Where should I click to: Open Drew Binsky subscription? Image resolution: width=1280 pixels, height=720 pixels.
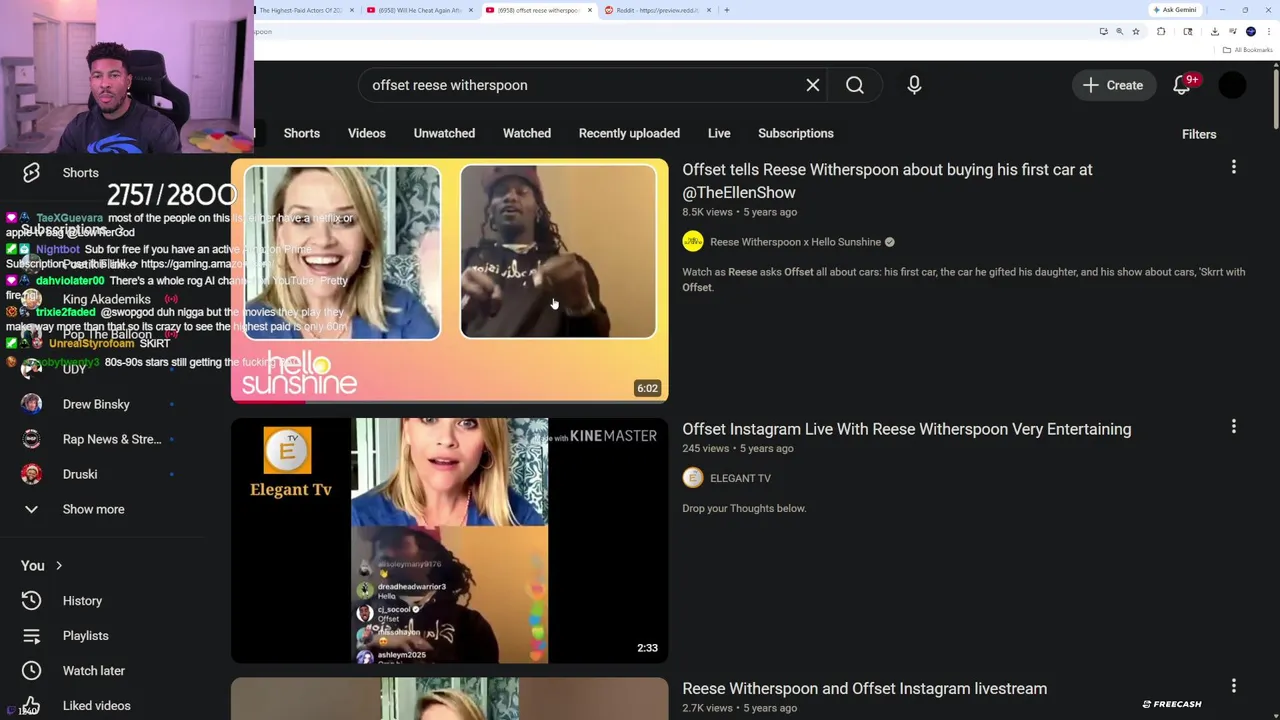click(96, 404)
